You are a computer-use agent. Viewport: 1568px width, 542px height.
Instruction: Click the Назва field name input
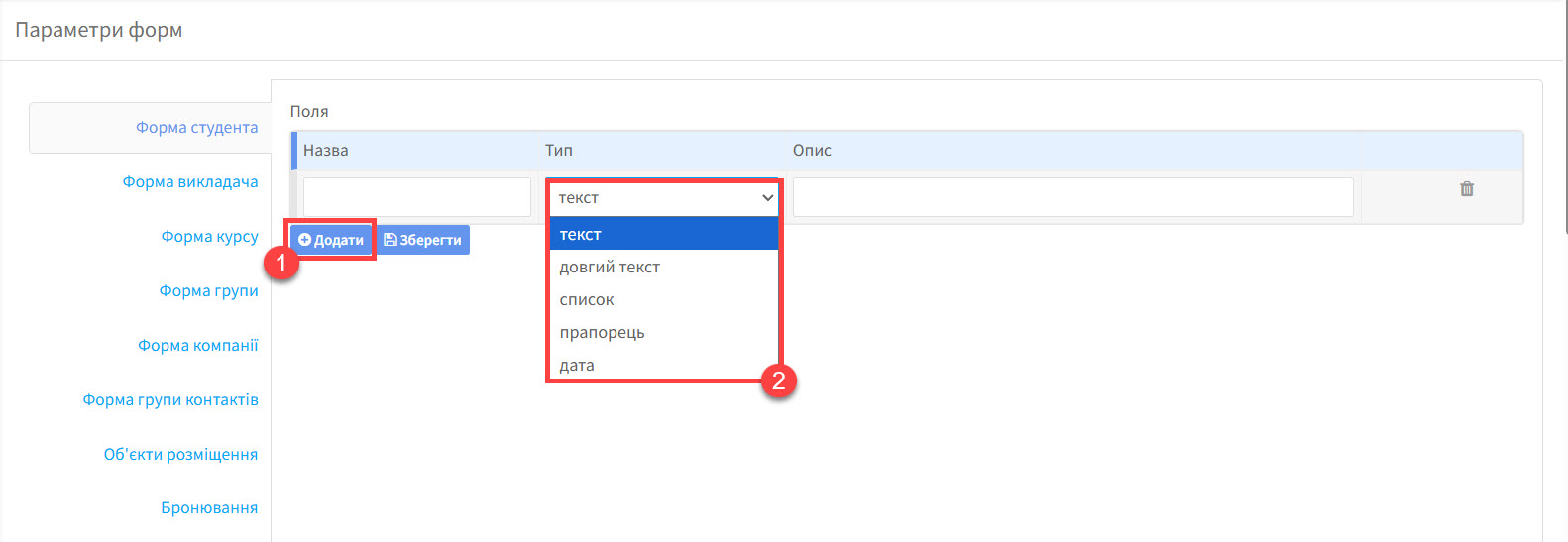point(416,197)
